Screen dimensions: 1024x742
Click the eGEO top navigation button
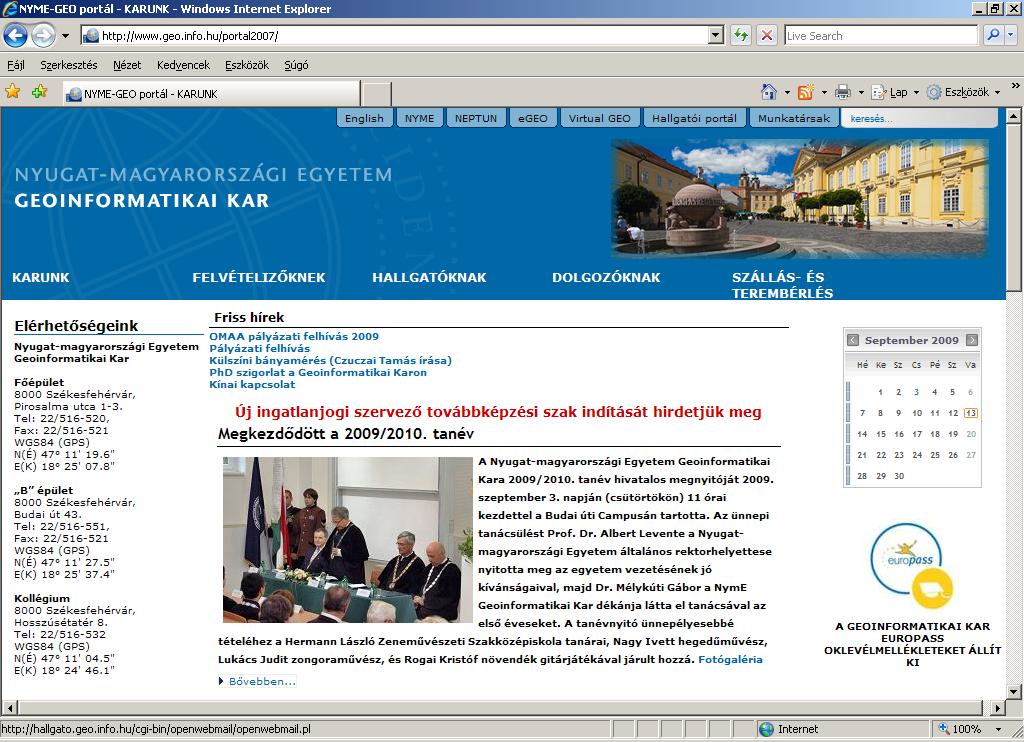533,118
